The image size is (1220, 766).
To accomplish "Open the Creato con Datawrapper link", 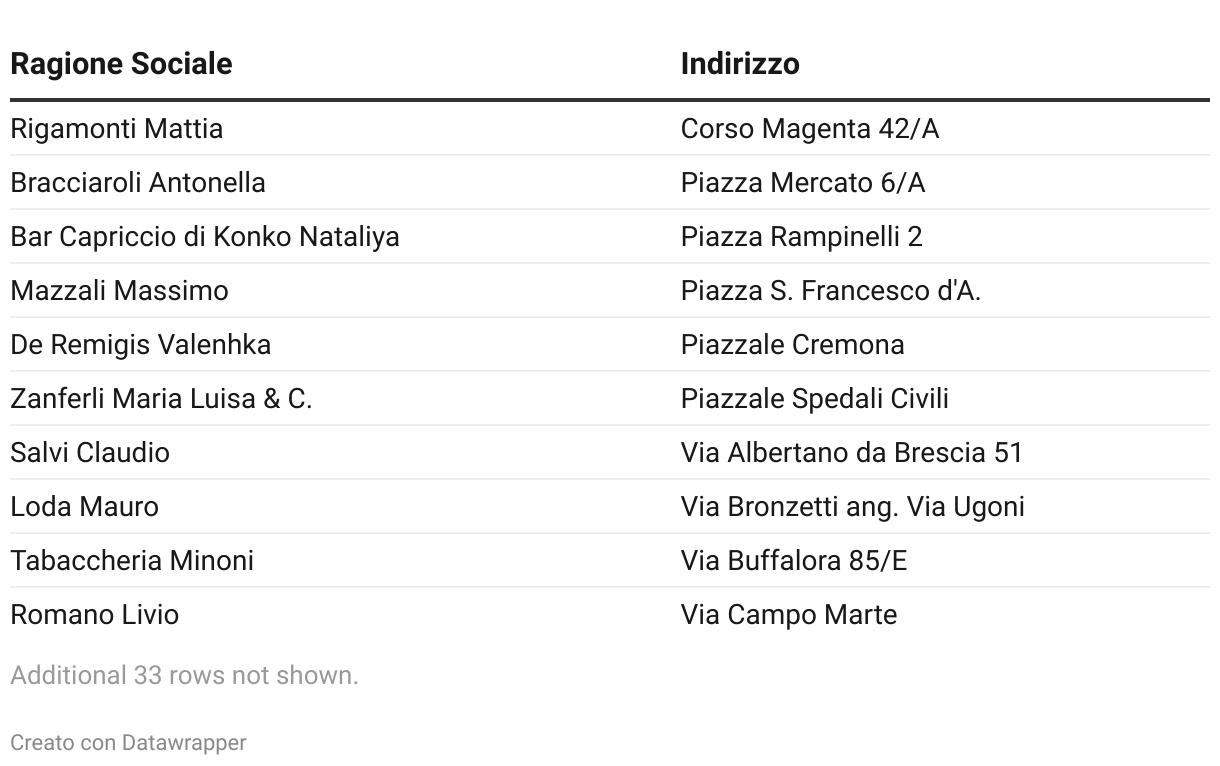I will coord(128,743).
